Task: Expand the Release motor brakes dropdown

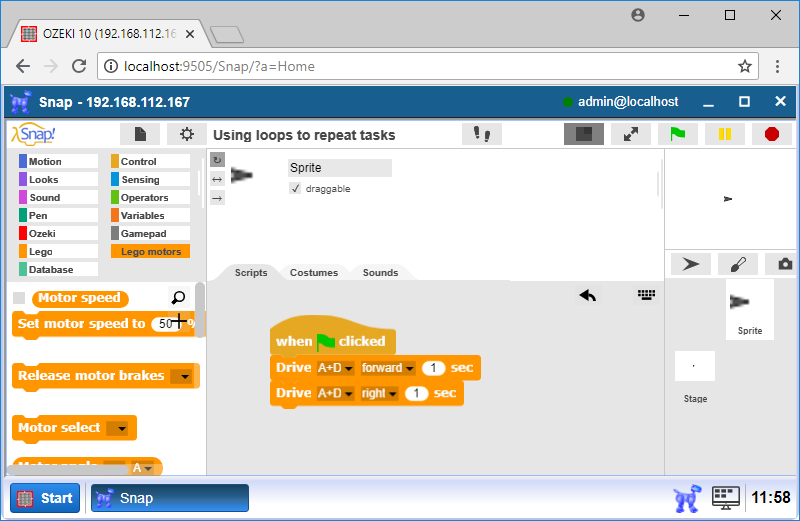Action: 181,376
